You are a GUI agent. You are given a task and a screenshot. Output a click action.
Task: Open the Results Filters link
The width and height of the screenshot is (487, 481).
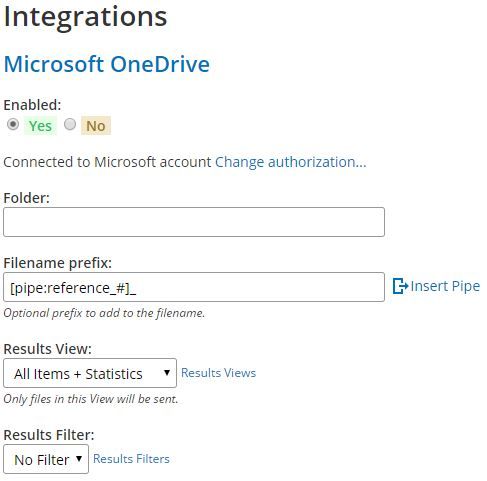click(x=131, y=459)
